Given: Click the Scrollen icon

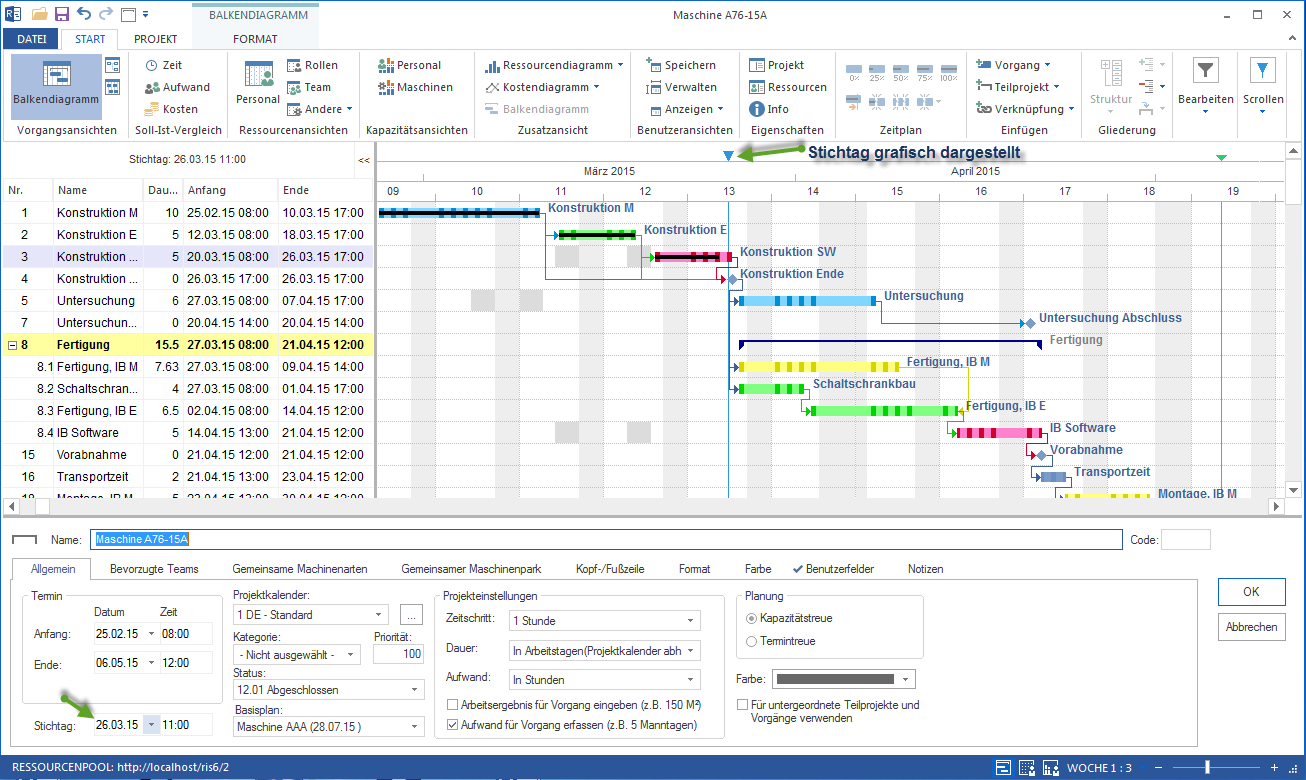Looking at the screenshot, I should (x=1263, y=70).
